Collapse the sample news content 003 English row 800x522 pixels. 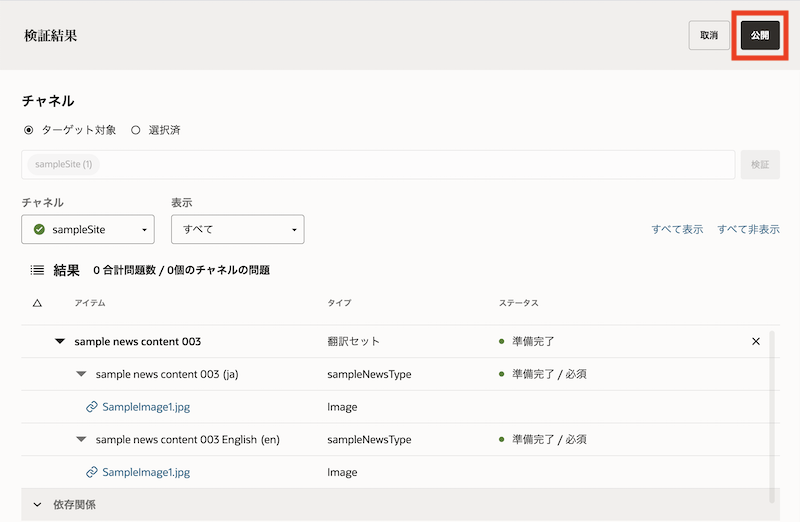point(81,439)
